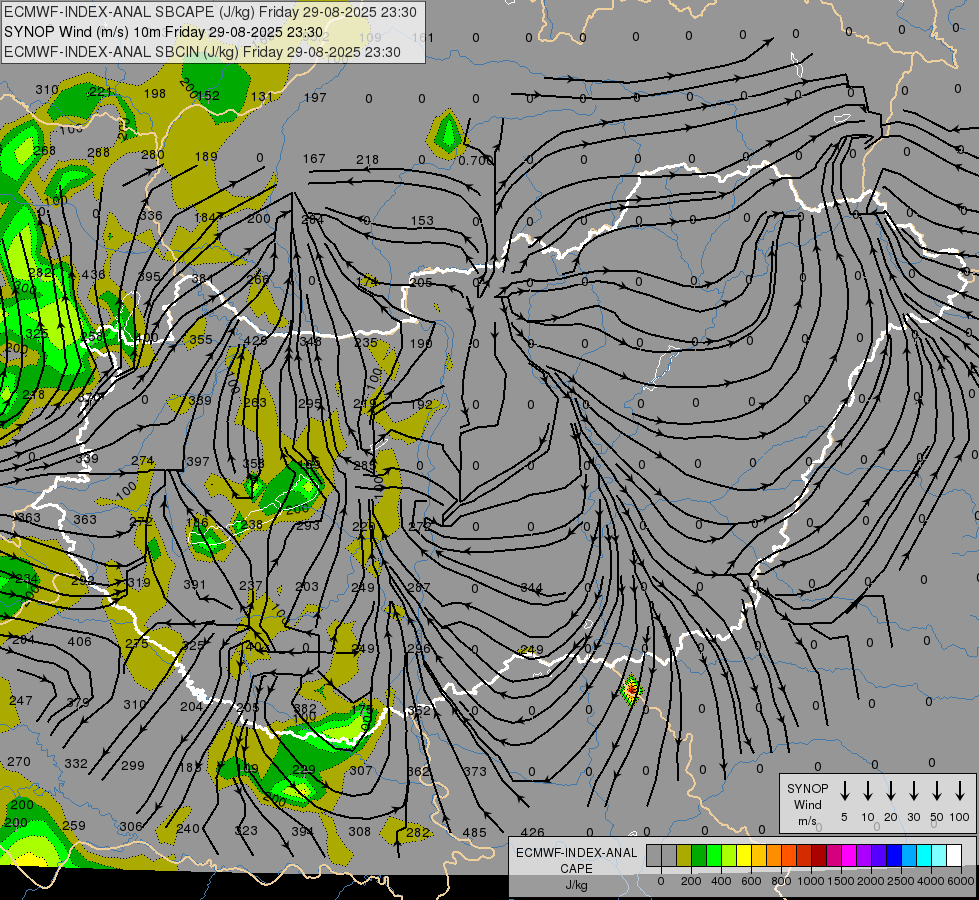Click the orange swatch in the CAPE legend

[x=774, y=856]
